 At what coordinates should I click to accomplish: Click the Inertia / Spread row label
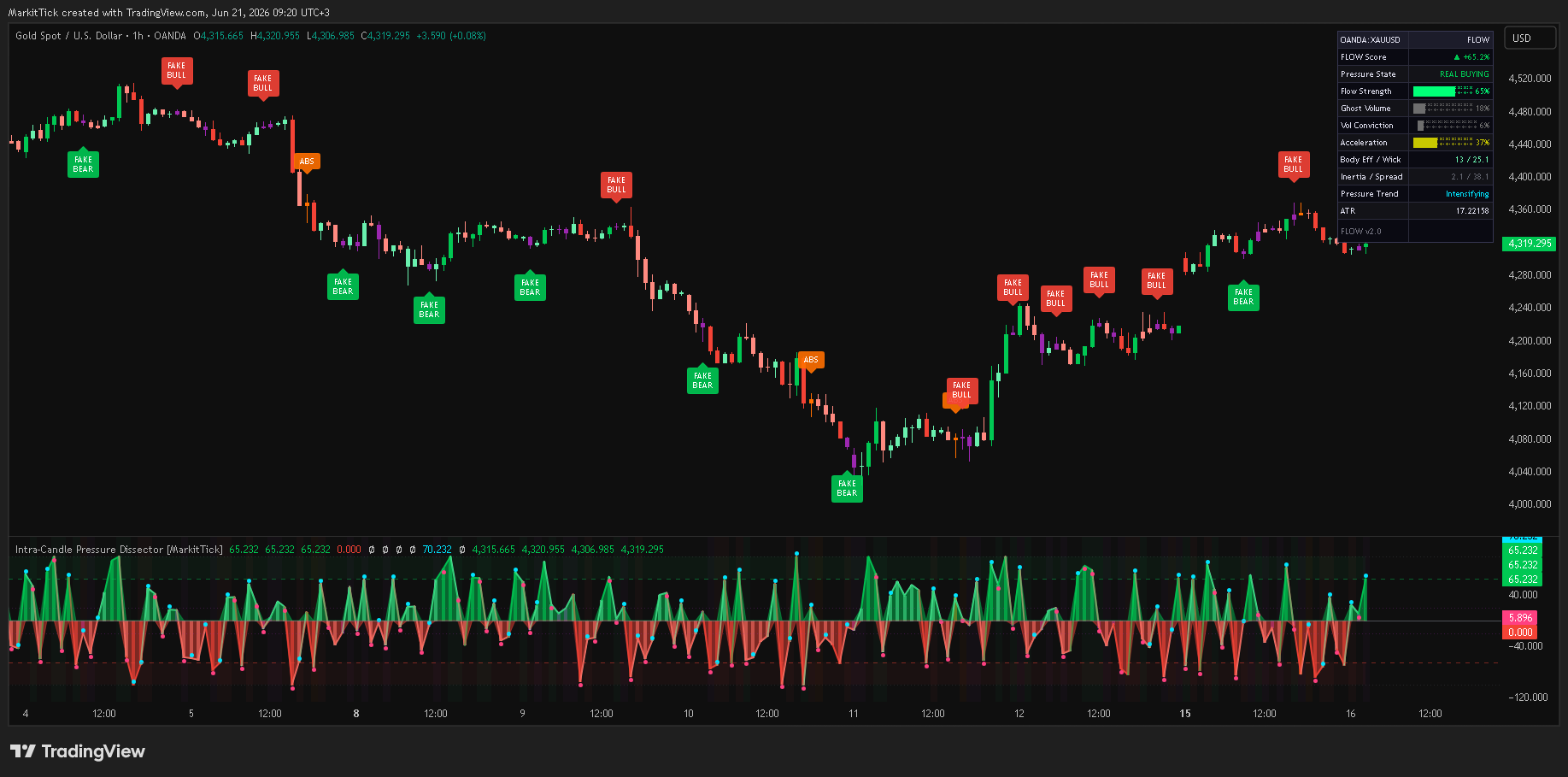click(1371, 177)
